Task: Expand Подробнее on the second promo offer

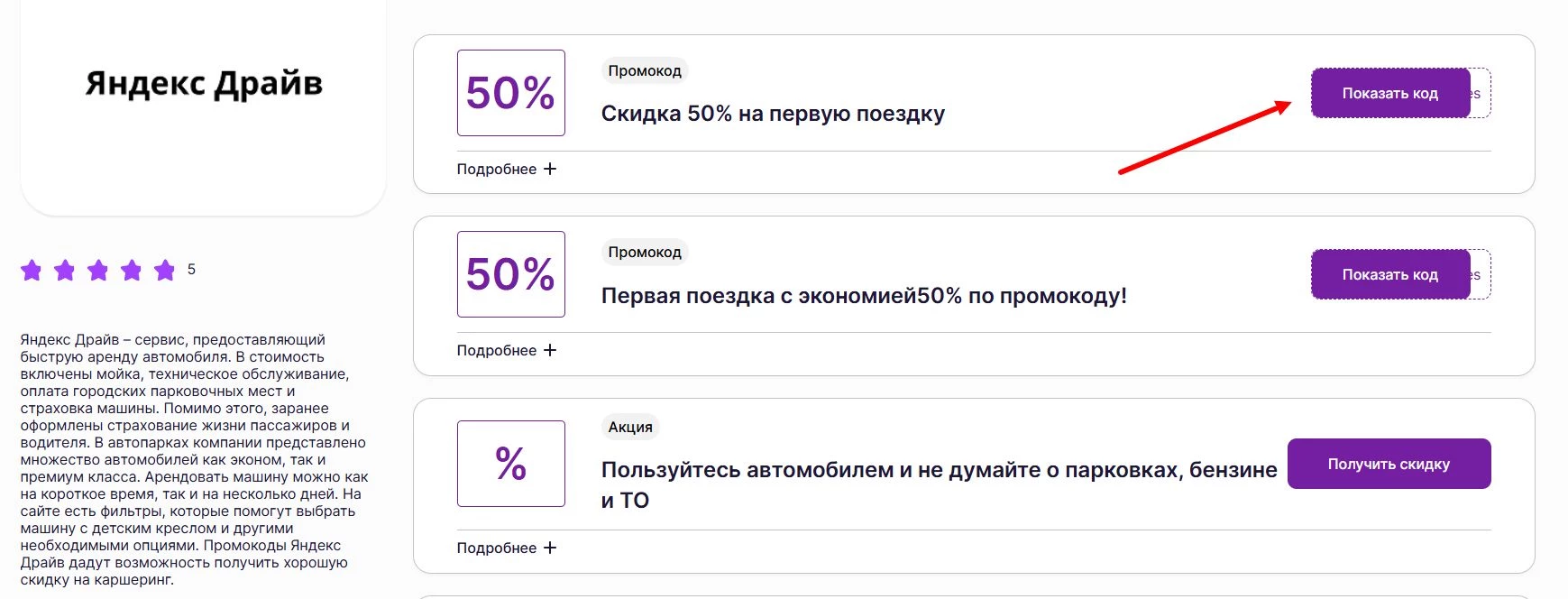Action: [x=506, y=350]
